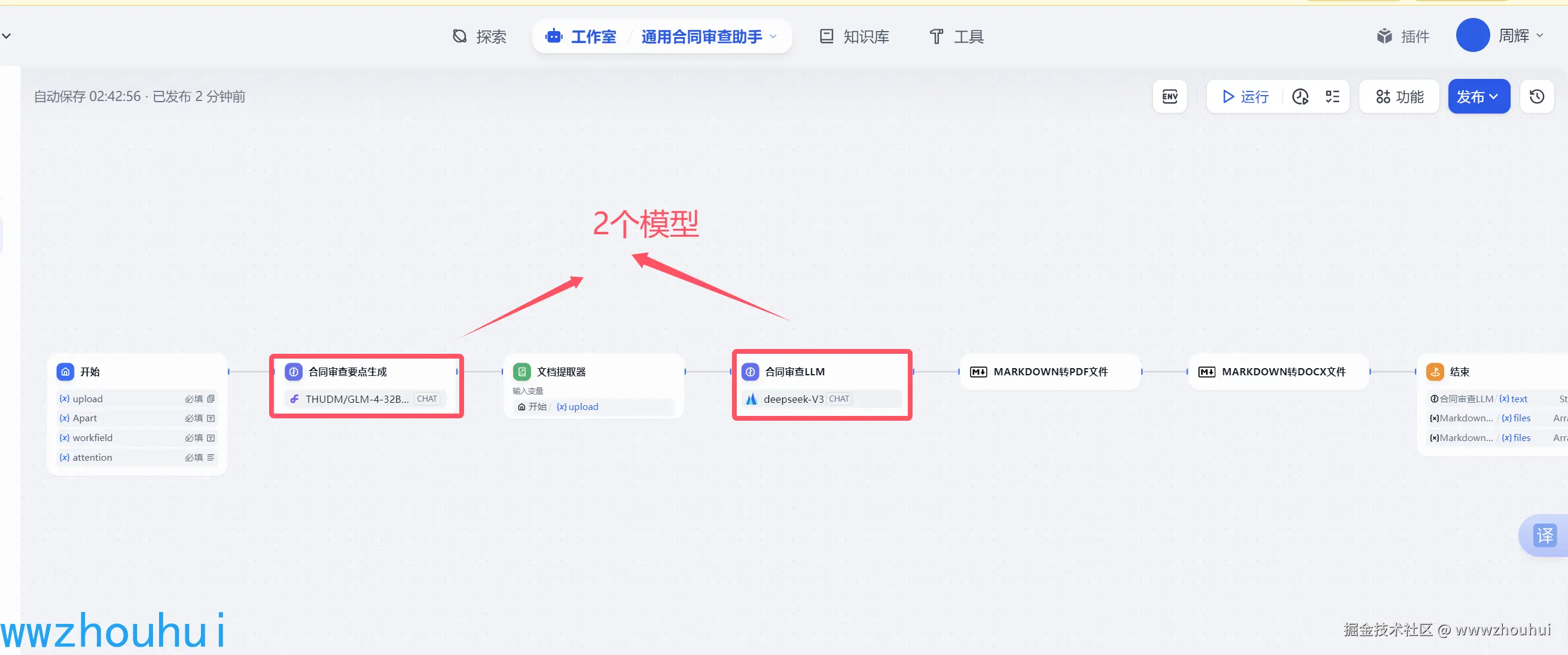
Task: Click the 结束 end node icon
Action: (1435, 372)
